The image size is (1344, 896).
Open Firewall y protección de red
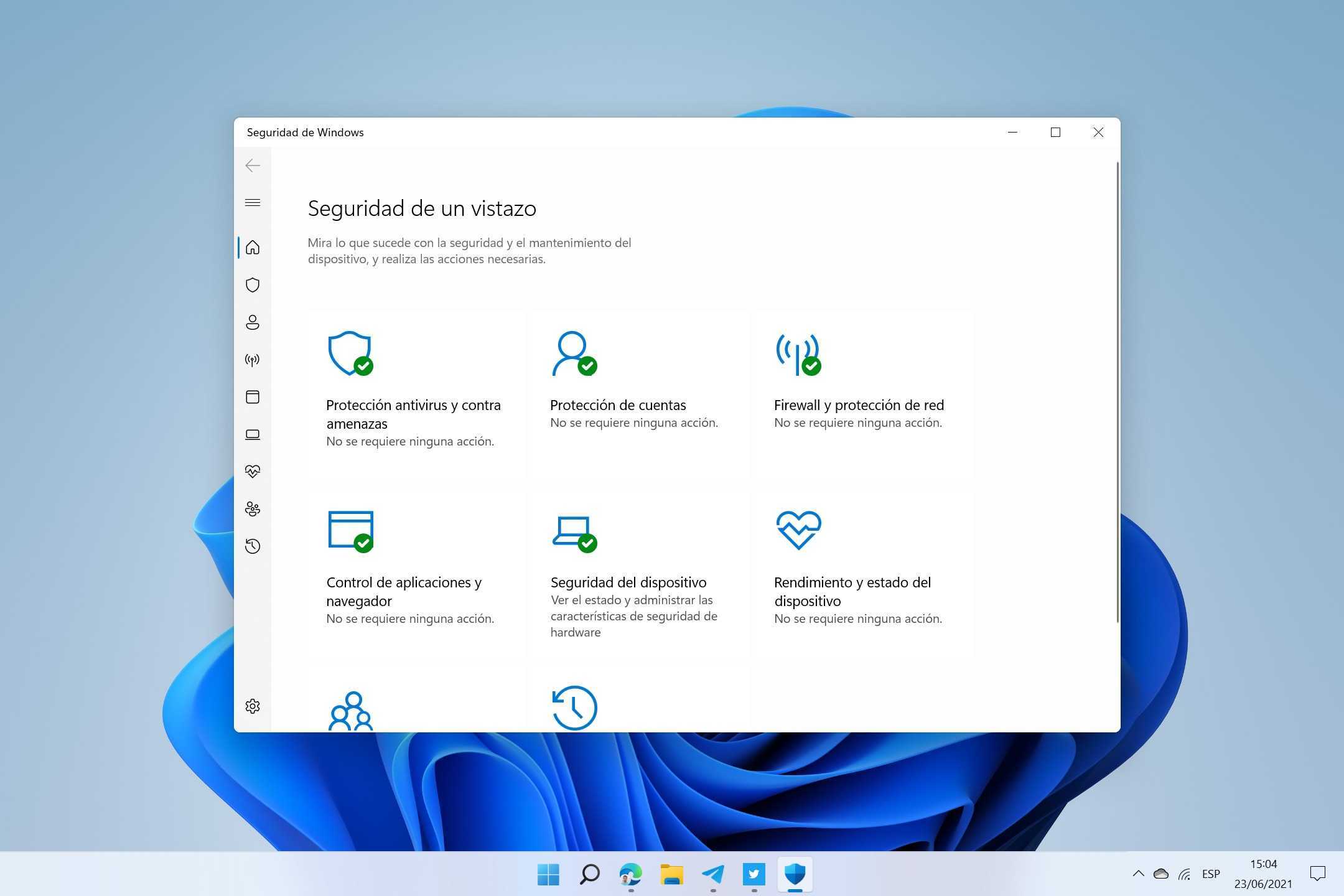pos(859,405)
